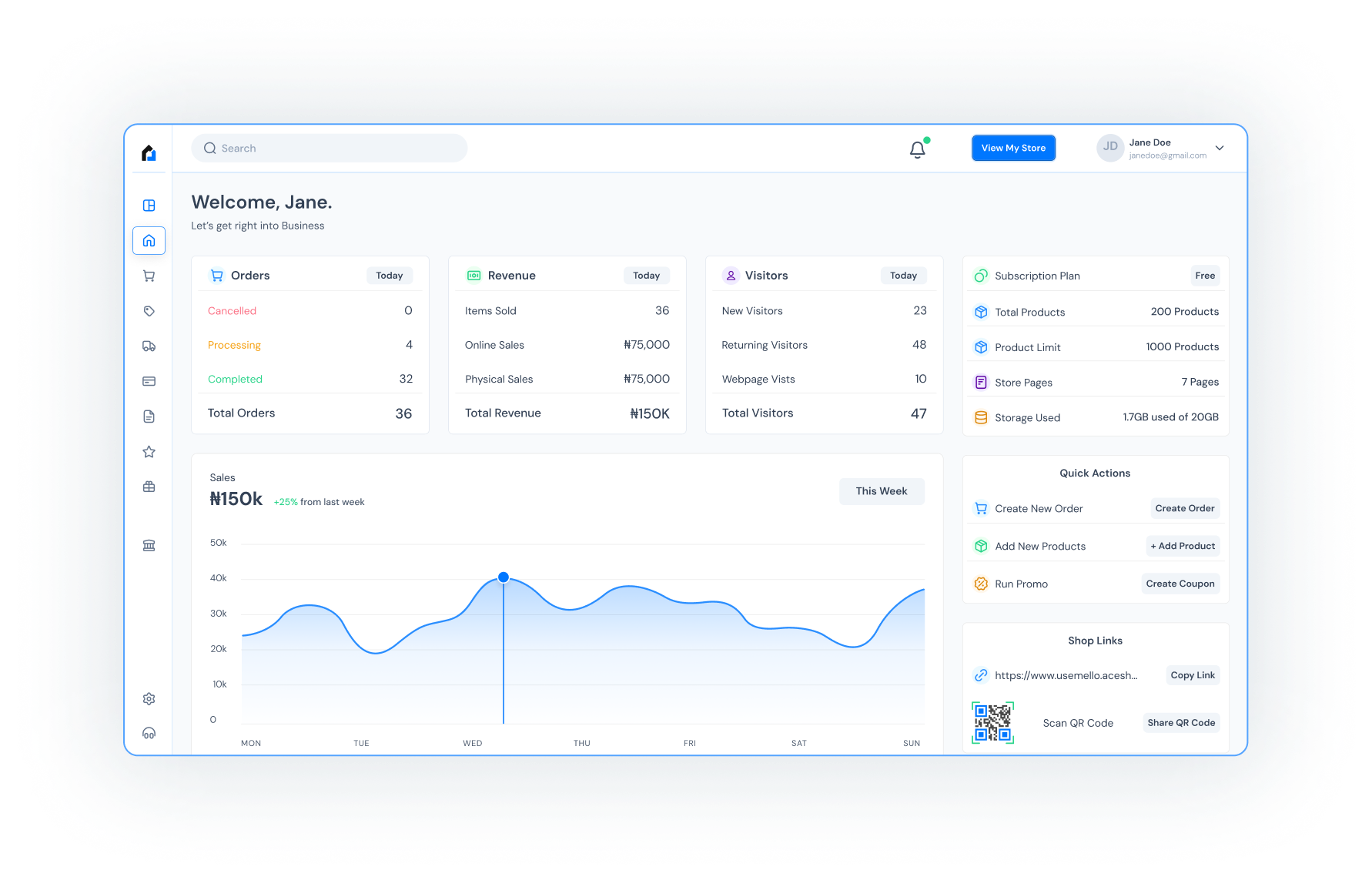Click the Copy Link button
1372x880 pixels.
coord(1192,675)
